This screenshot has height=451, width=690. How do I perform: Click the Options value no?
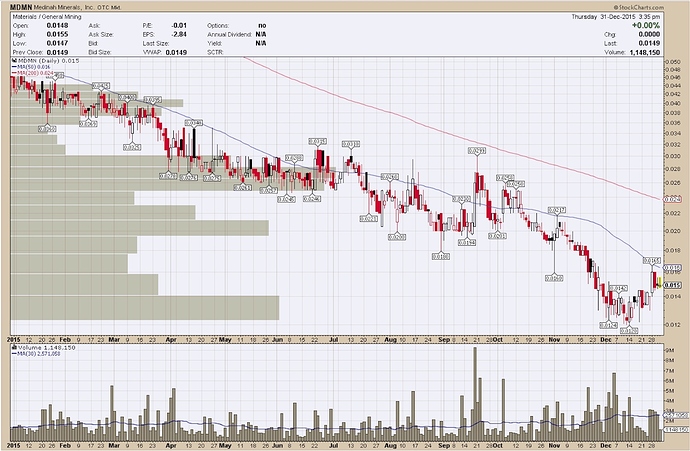pos(262,26)
